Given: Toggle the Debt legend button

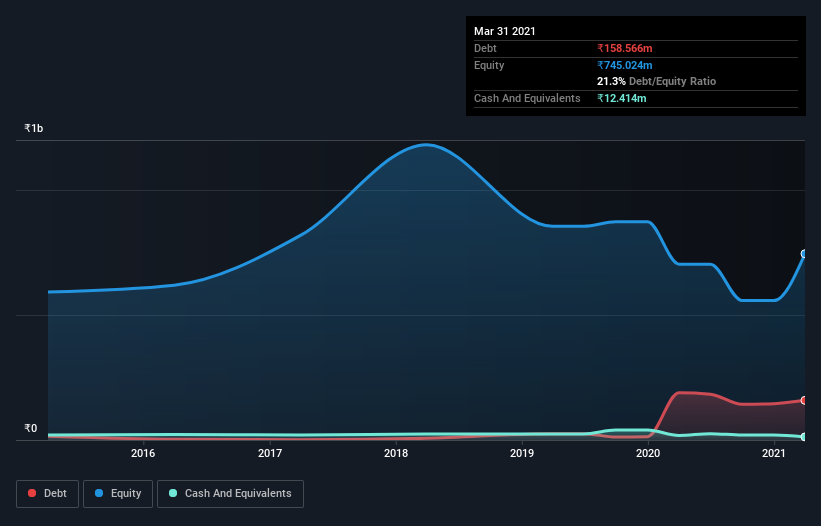Looking at the screenshot, I should (48, 494).
